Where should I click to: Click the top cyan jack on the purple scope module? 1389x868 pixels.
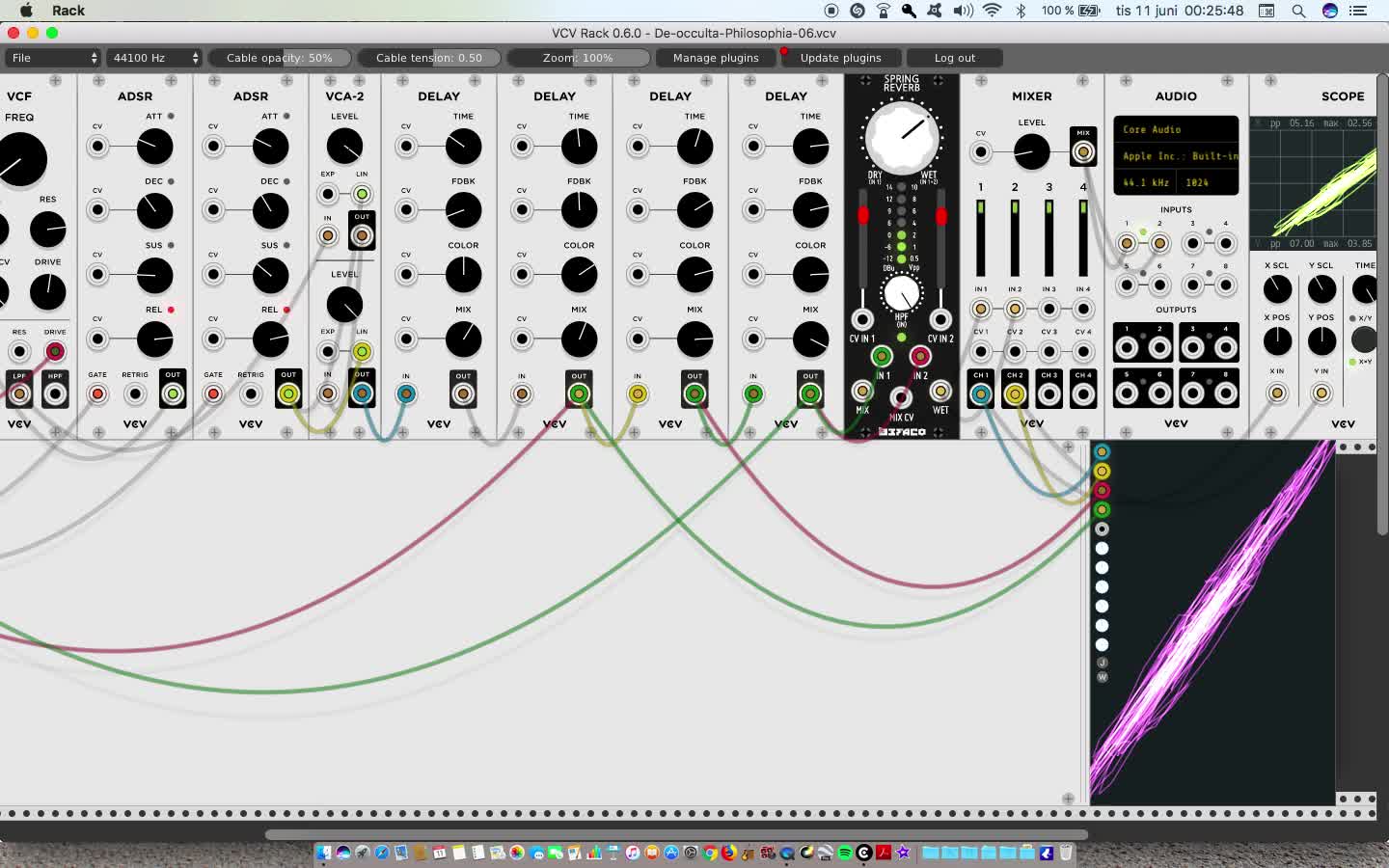1102,451
